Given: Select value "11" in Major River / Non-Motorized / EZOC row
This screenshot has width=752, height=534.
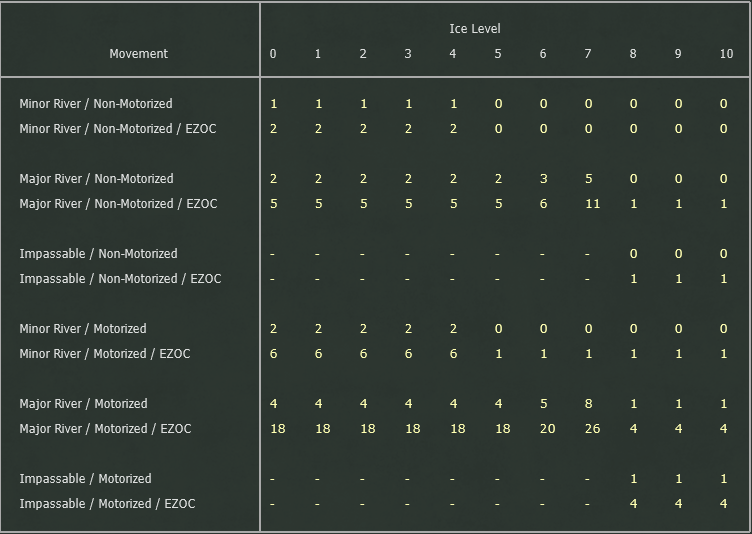Looking at the screenshot, I should tap(593, 203).
